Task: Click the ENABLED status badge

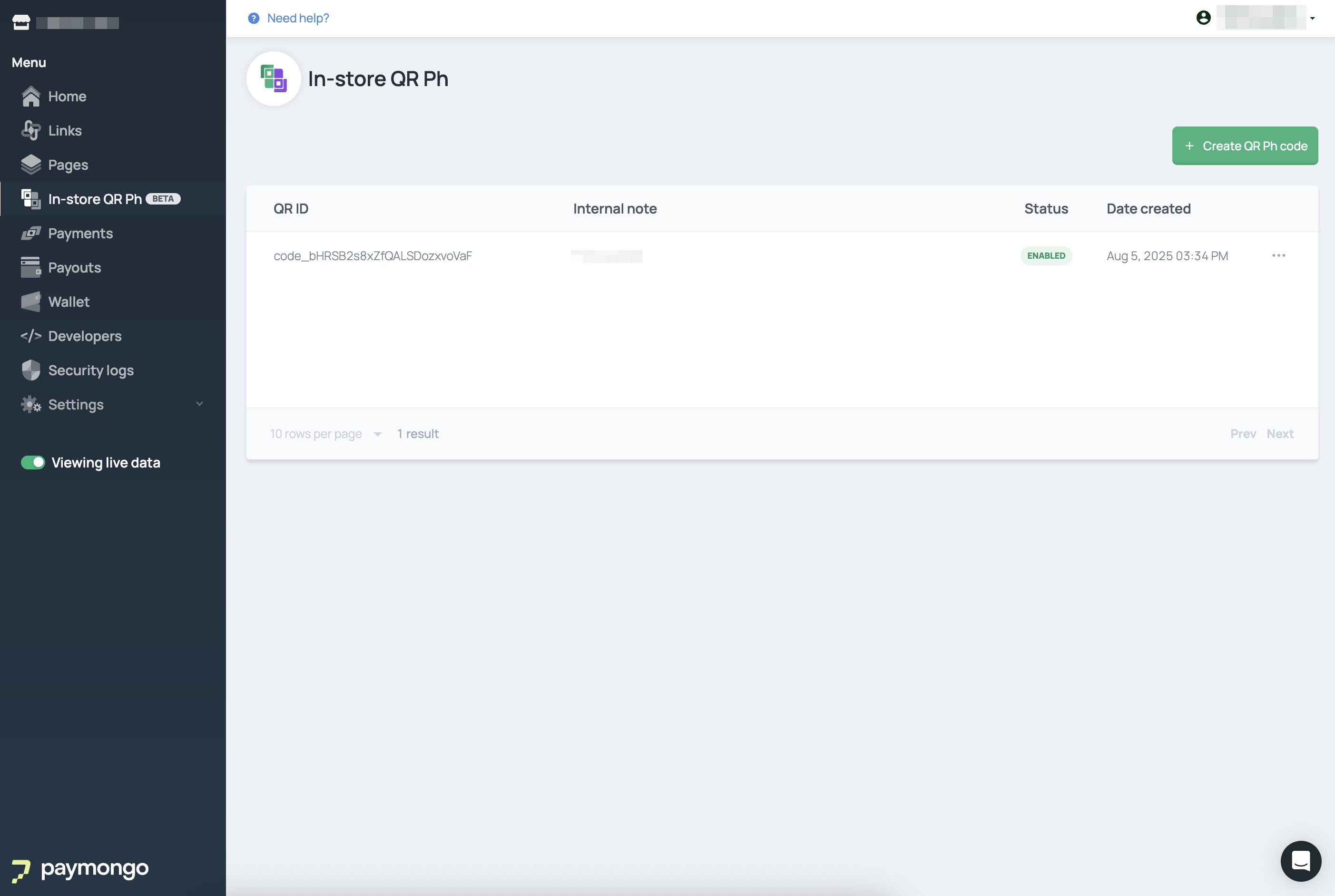Action: (1046, 256)
